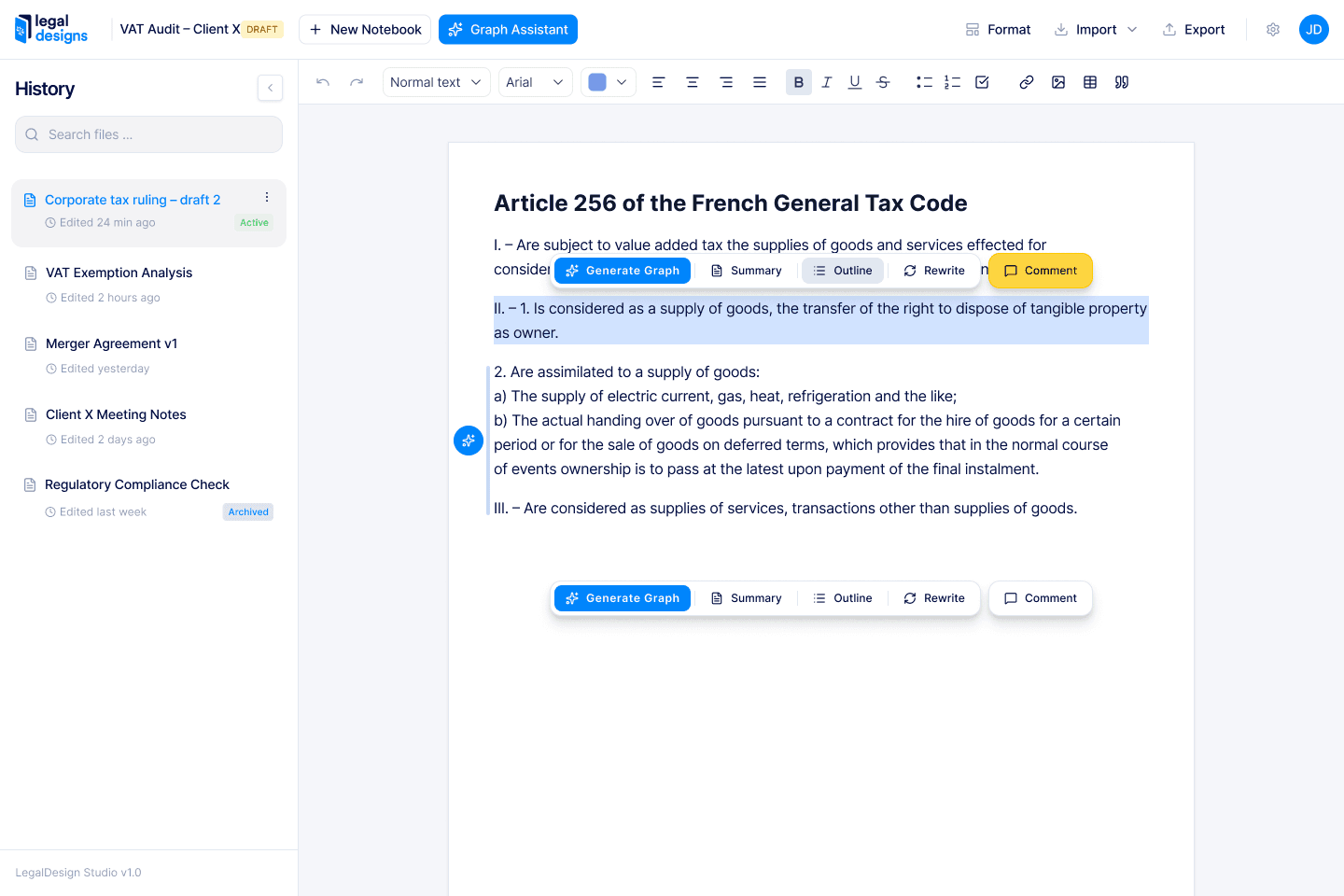Click Generate Graph on the selected text
The width and height of the screenshot is (1344, 896).
pos(623,270)
